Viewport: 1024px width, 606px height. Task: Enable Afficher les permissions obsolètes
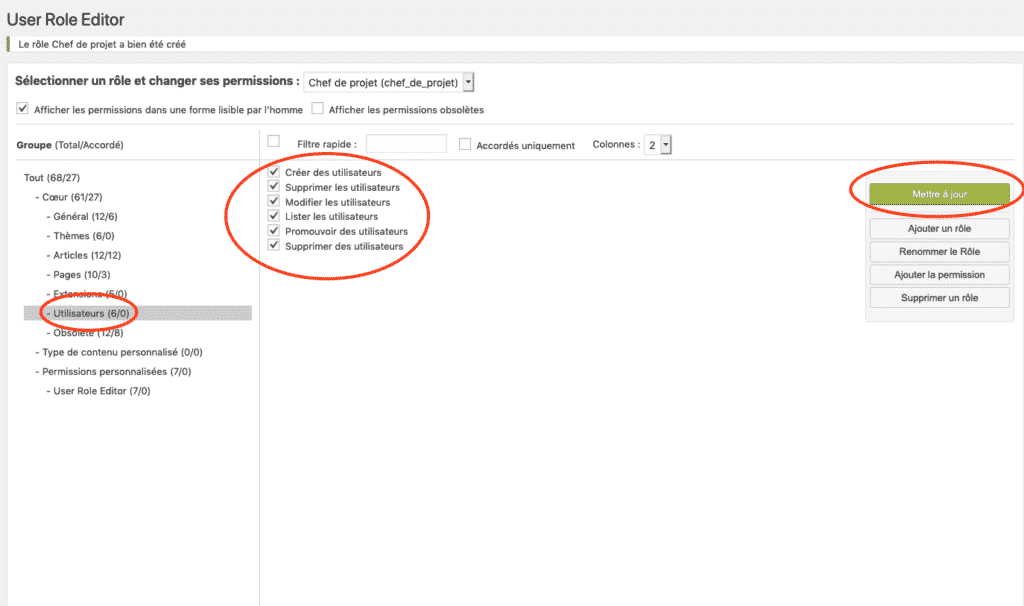[317, 109]
